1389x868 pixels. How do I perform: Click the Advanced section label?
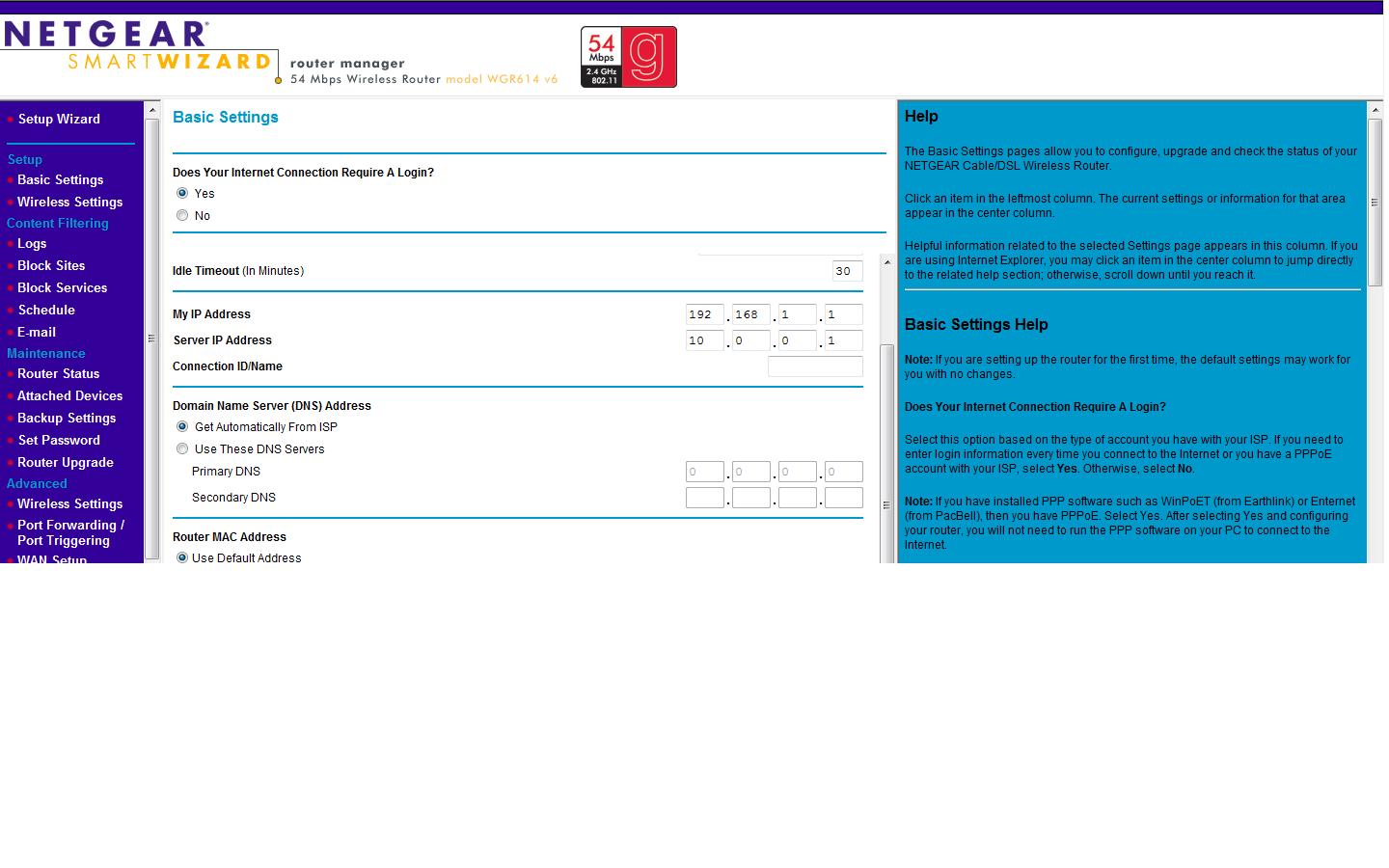[37, 483]
